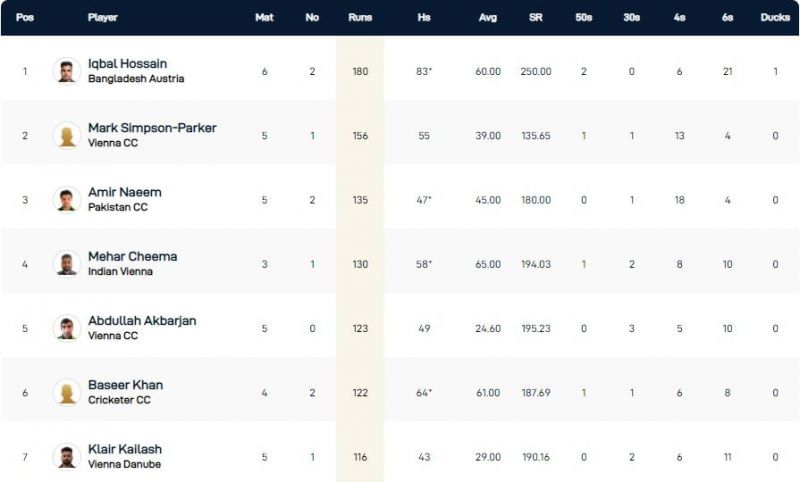Click Abdullah Akbarjan's player photo
This screenshot has width=800, height=482.
click(x=67, y=328)
